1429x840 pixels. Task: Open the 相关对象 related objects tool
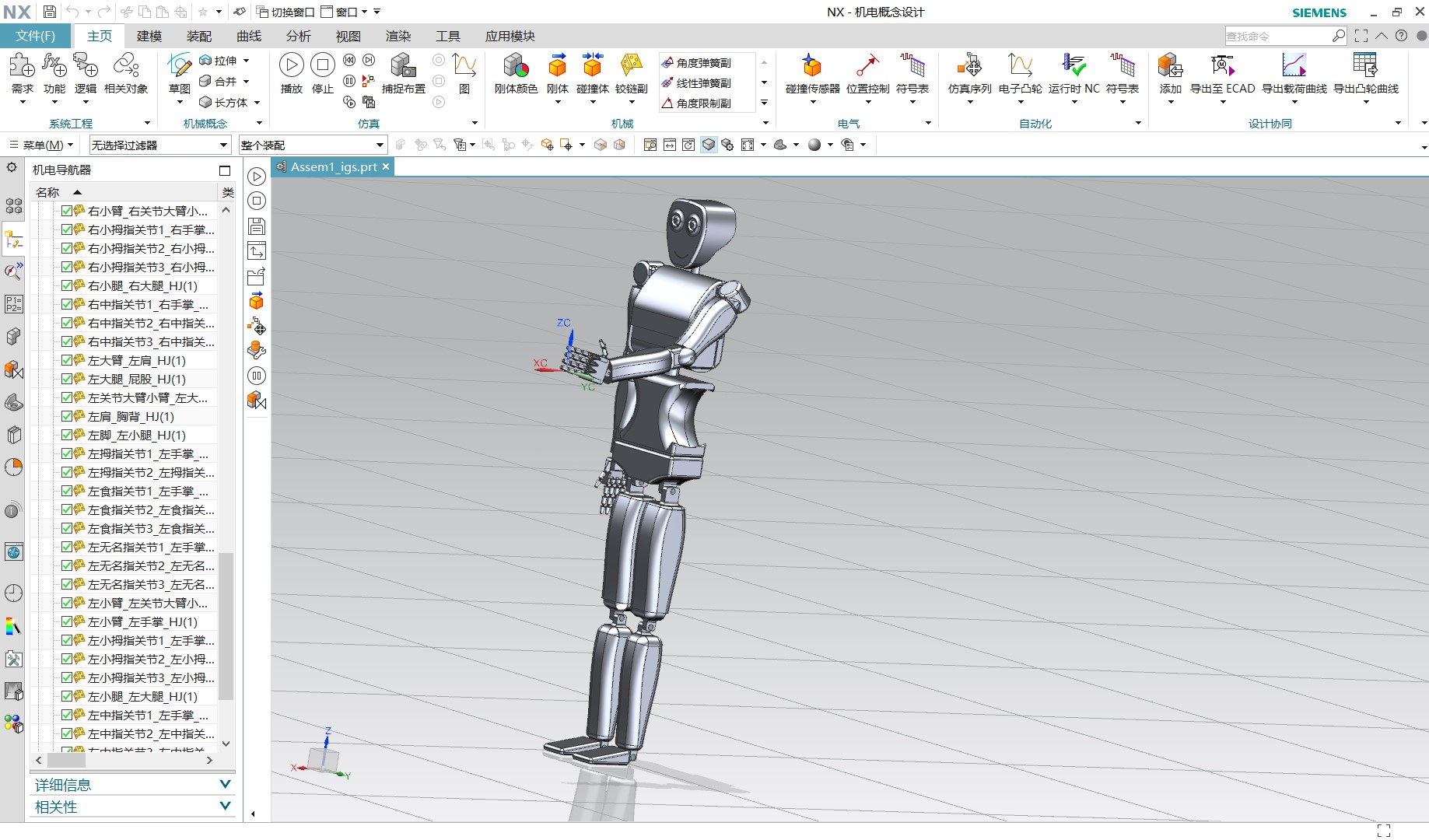(x=126, y=65)
